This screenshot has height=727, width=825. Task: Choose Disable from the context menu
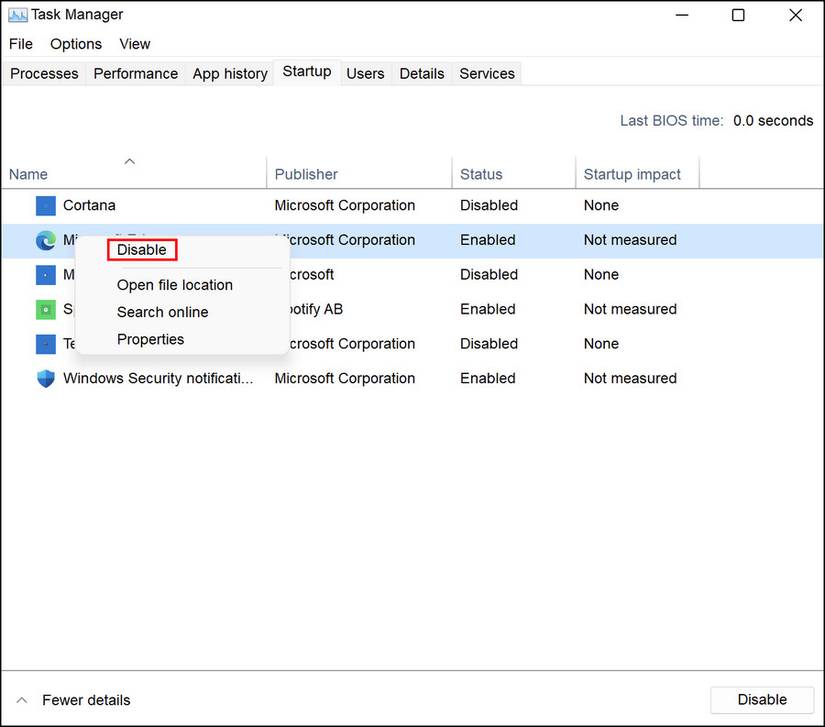(x=141, y=250)
